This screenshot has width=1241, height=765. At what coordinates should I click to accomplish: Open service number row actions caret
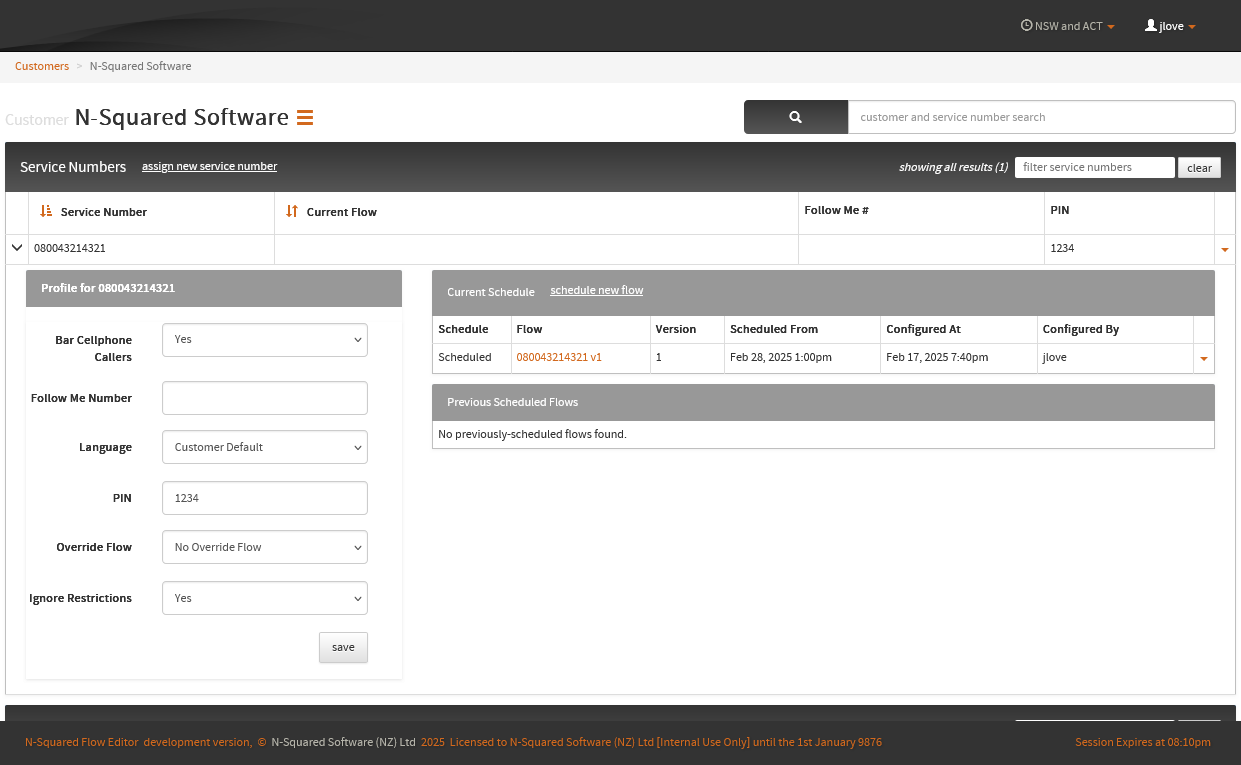pos(1224,249)
